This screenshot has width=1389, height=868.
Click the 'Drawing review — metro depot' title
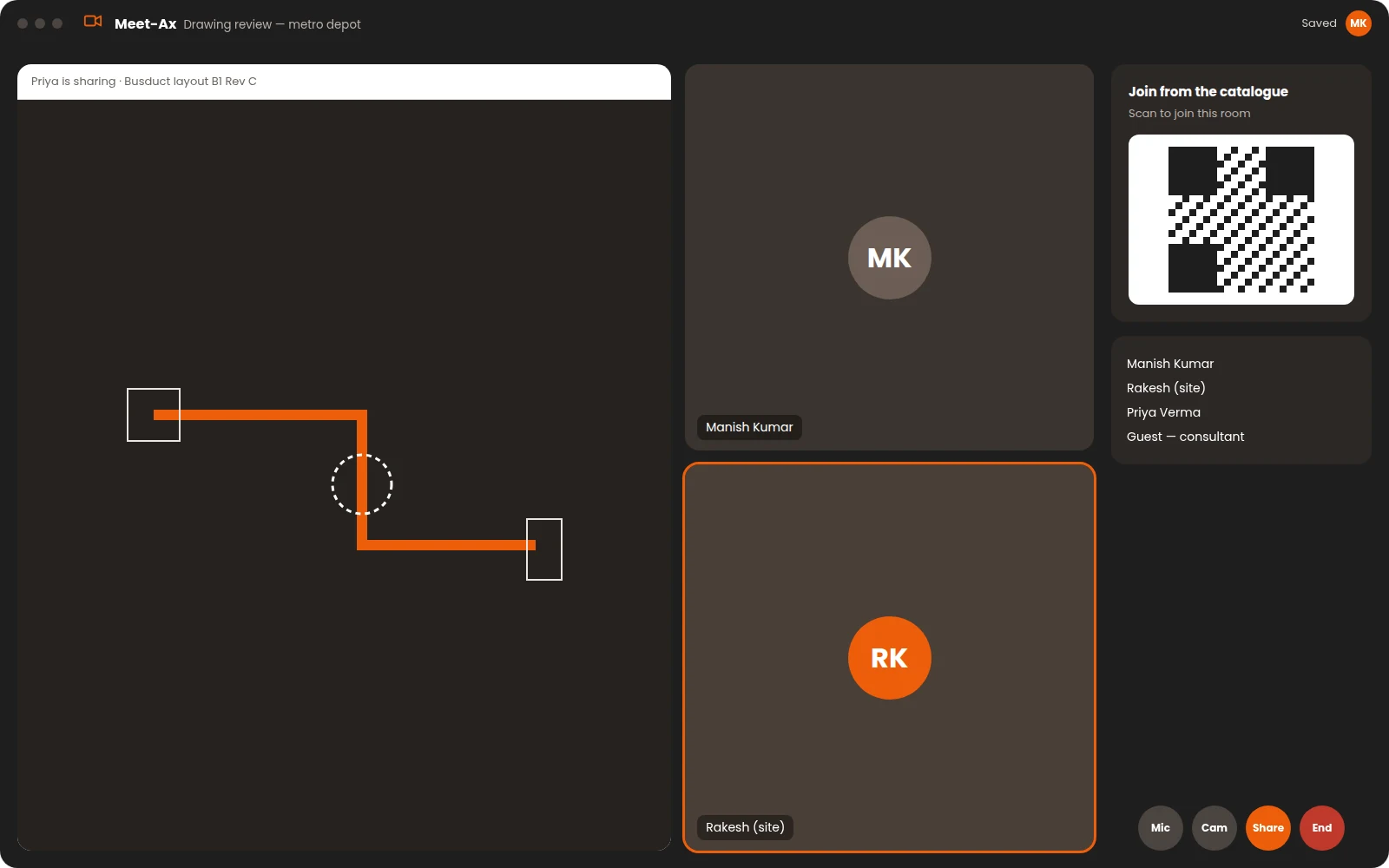click(272, 24)
